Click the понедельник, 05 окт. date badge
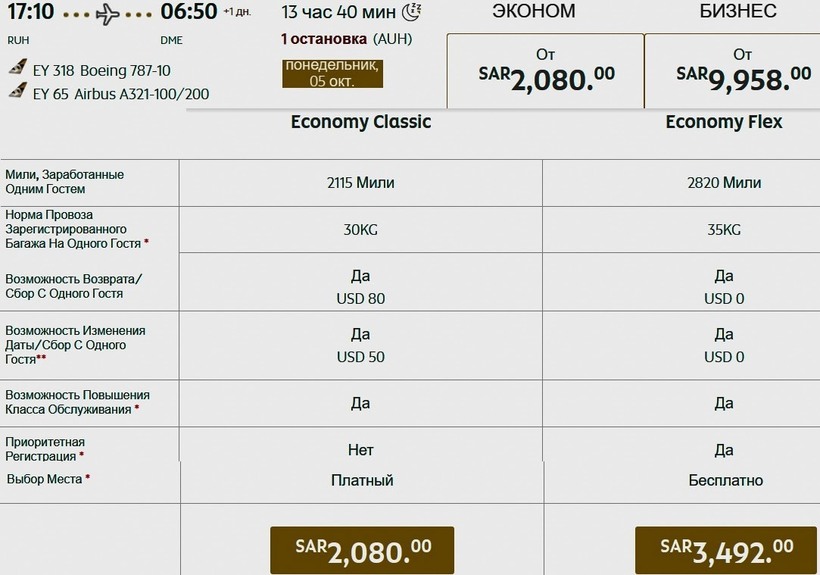The width and height of the screenshot is (820, 575). pos(332,73)
